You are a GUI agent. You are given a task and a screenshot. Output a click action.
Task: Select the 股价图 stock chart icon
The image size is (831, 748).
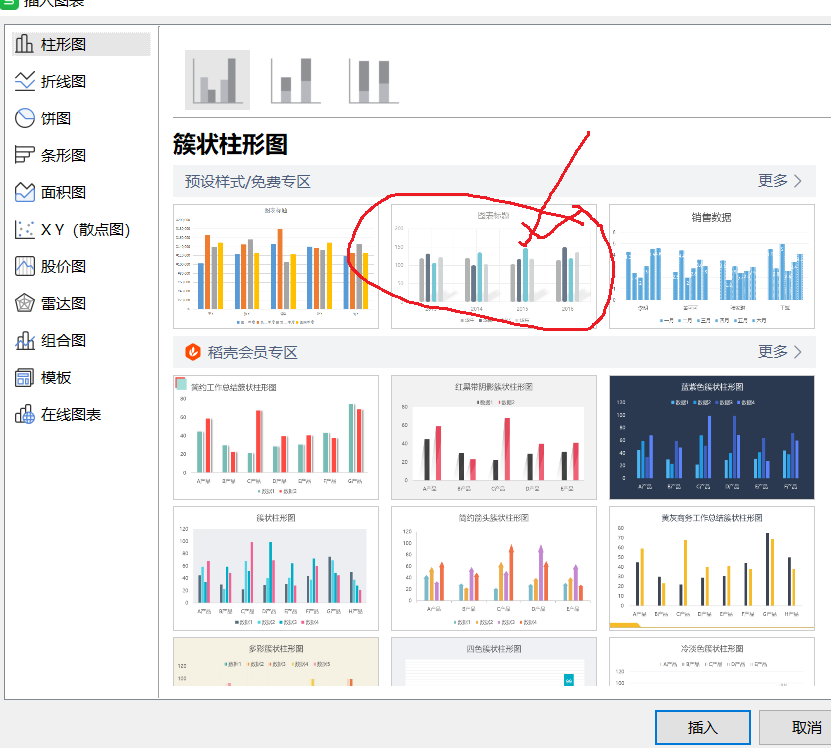(24, 266)
